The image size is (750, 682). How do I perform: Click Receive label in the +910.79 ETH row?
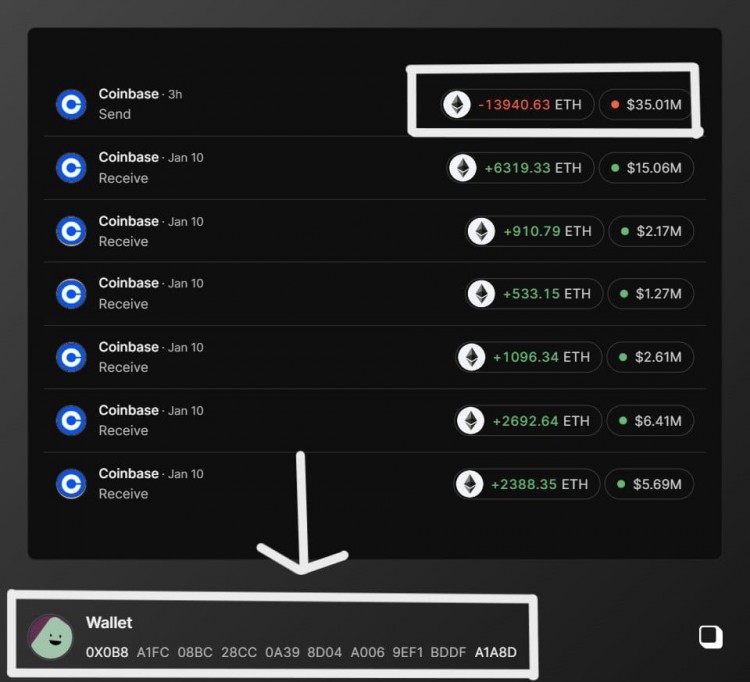tap(123, 242)
